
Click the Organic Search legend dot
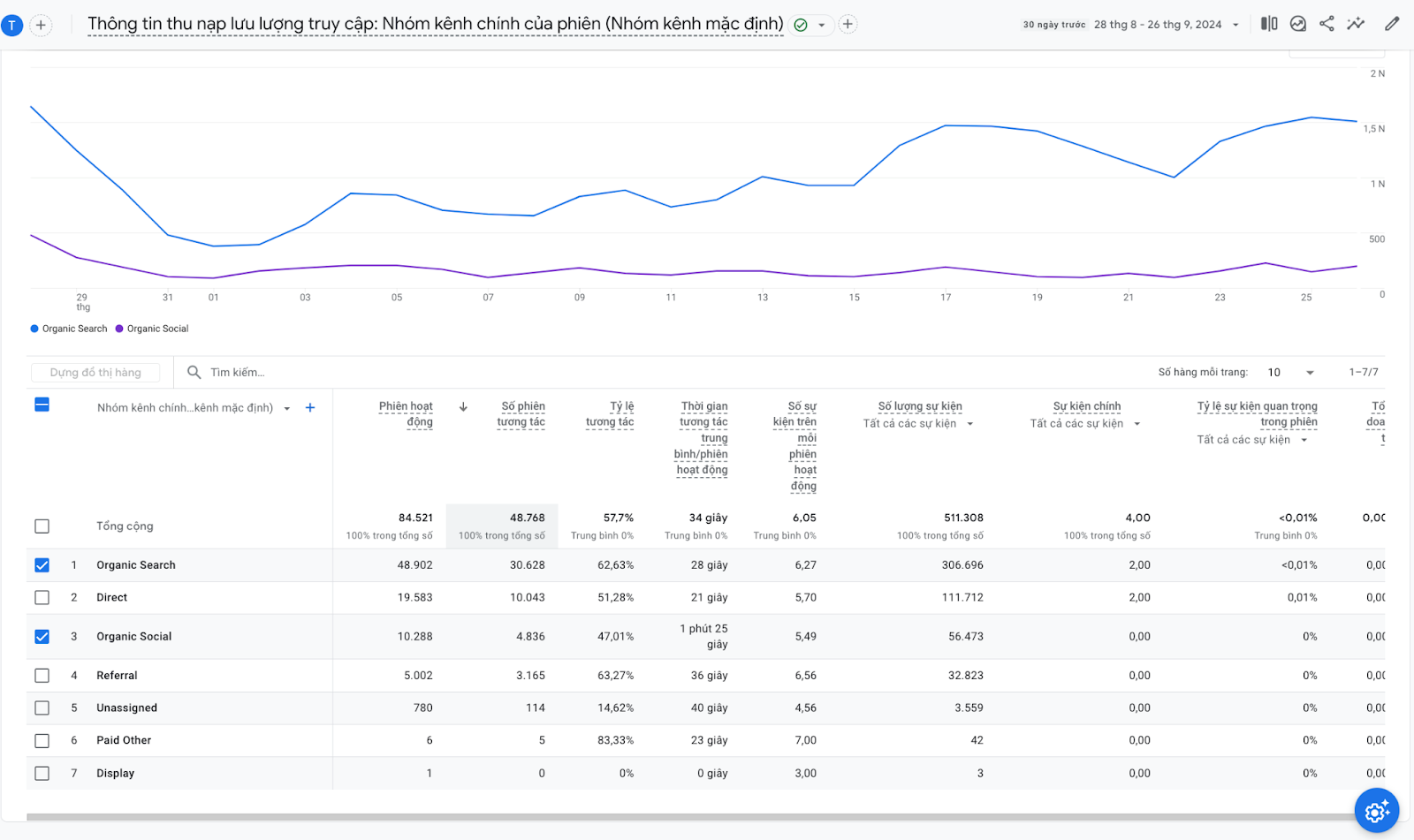coord(34,329)
